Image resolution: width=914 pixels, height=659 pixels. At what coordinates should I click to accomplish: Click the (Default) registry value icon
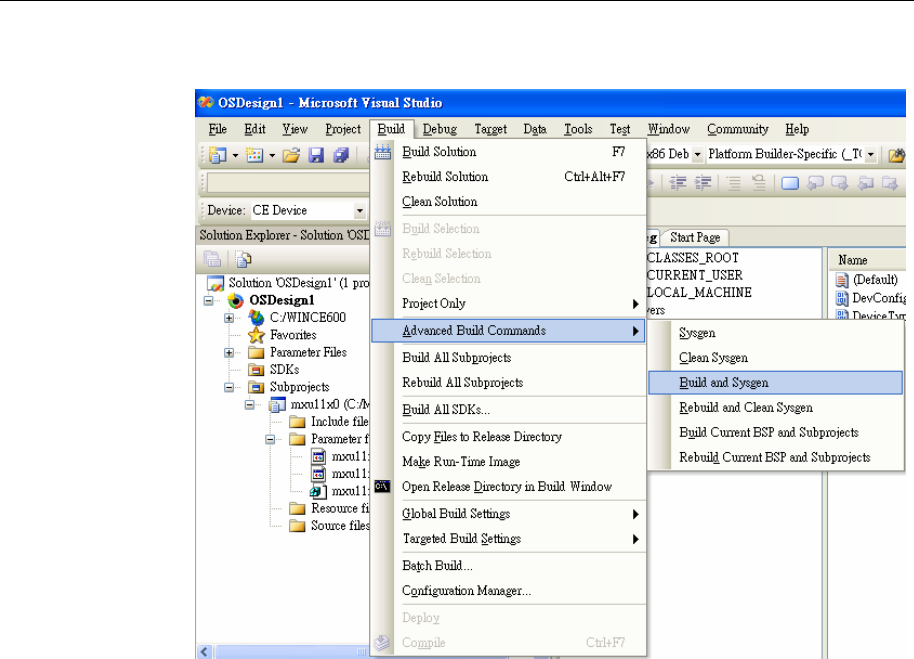[x=842, y=280]
